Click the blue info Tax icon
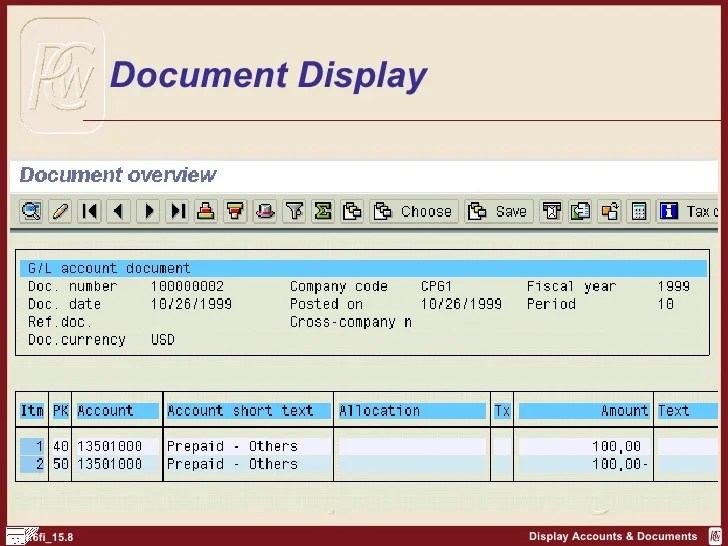The image size is (728, 546). [x=669, y=211]
